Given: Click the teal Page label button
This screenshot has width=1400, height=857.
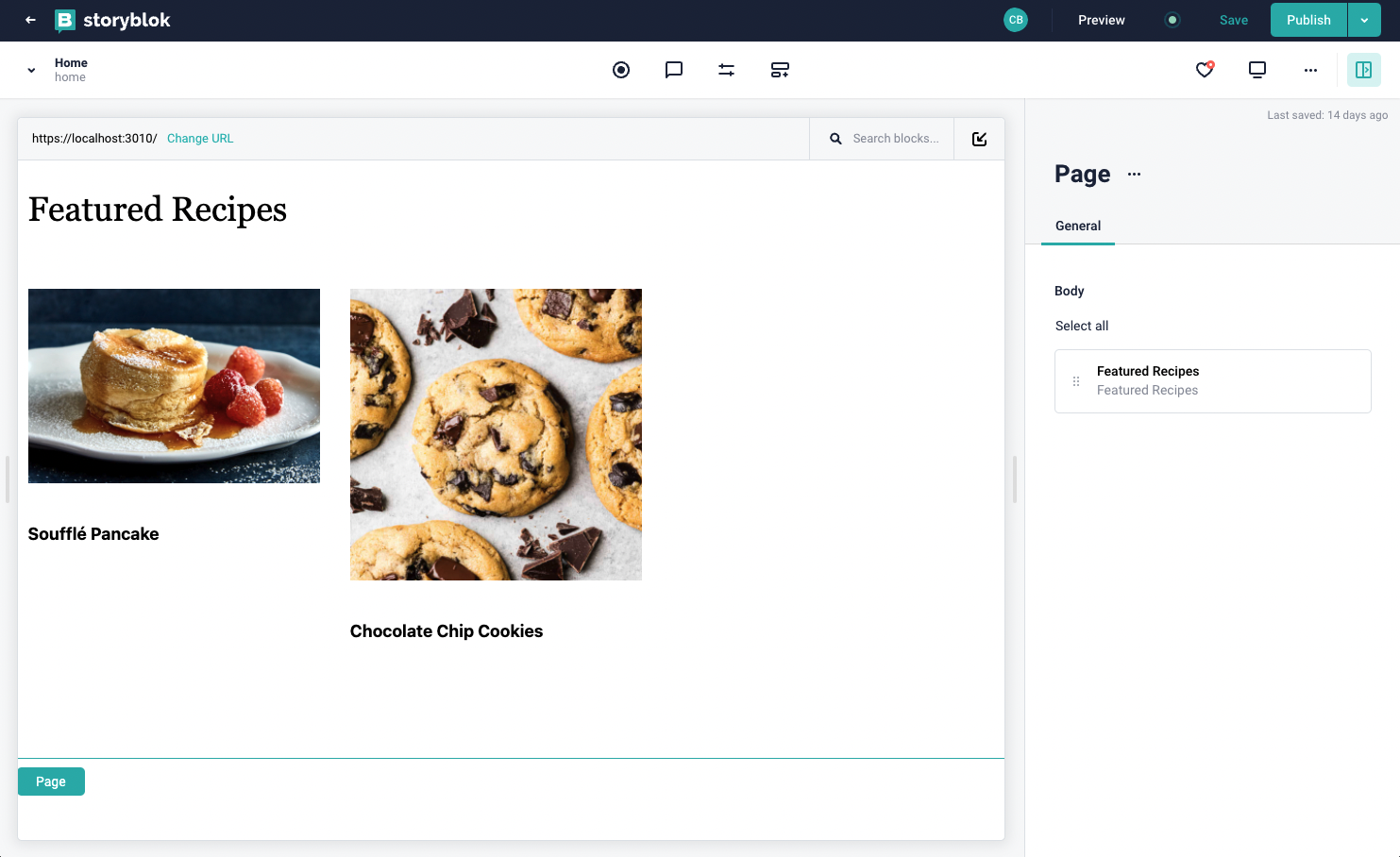Looking at the screenshot, I should pyautogui.click(x=51, y=781).
